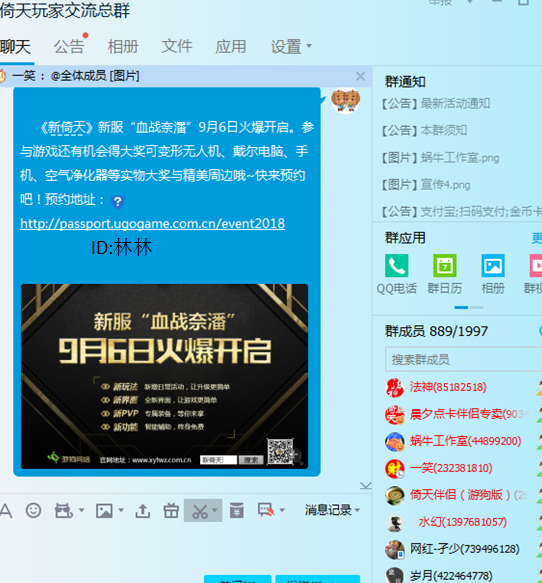Open the font settings A icon
This screenshot has width=542, height=583.
(x=6, y=510)
